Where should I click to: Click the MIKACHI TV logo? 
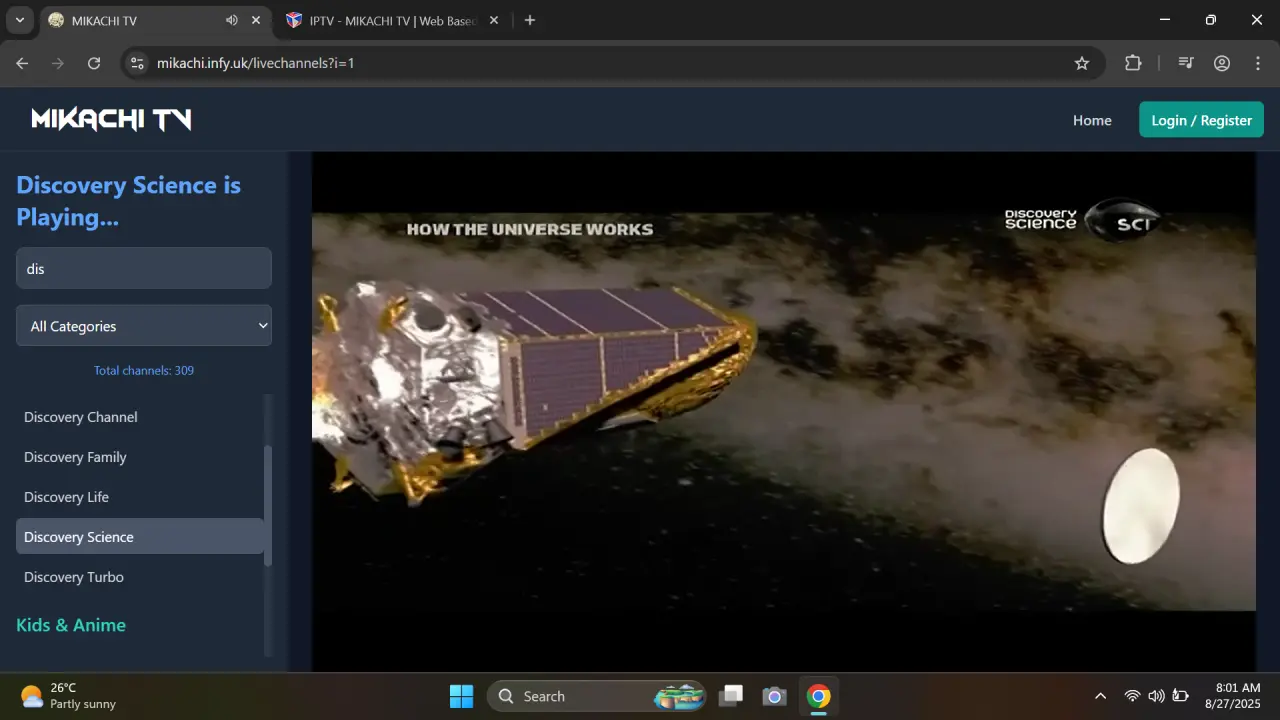pyautogui.click(x=111, y=120)
